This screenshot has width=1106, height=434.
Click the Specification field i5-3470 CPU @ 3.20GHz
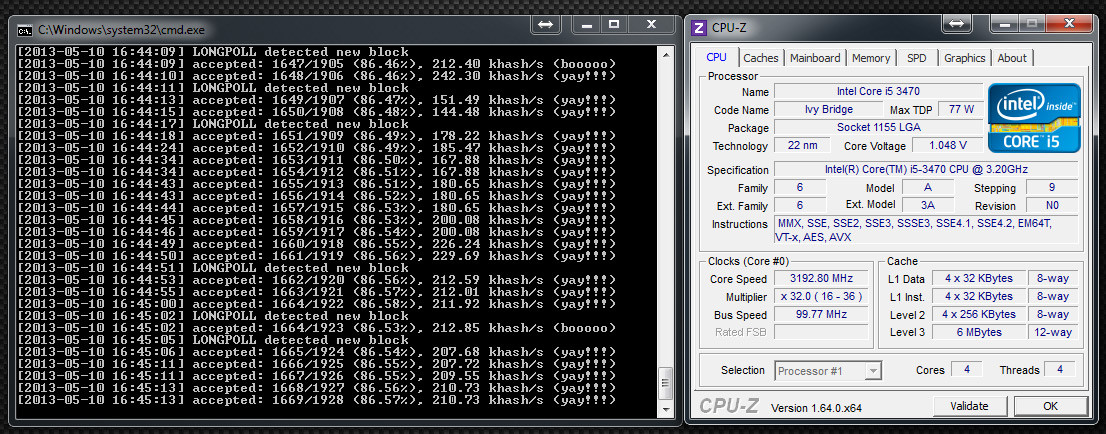click(x=925, y=169)
